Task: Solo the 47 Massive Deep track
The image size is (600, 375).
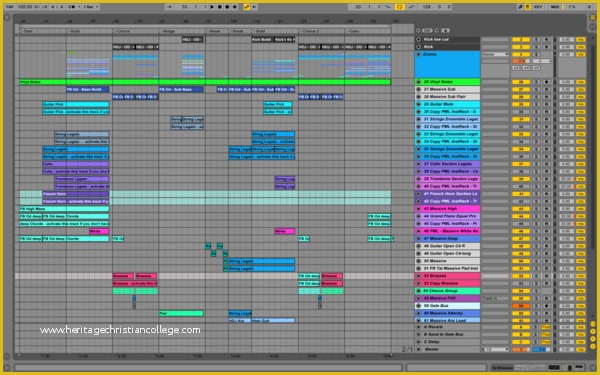Action: click(x=537, y=238)
